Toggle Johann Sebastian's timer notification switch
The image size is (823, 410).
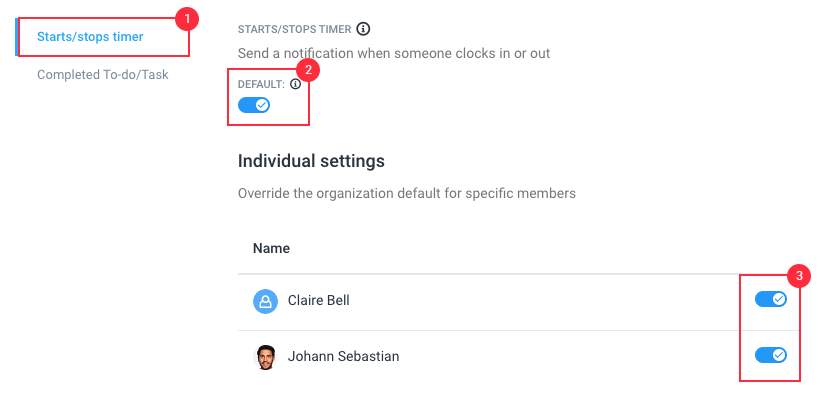771,355
